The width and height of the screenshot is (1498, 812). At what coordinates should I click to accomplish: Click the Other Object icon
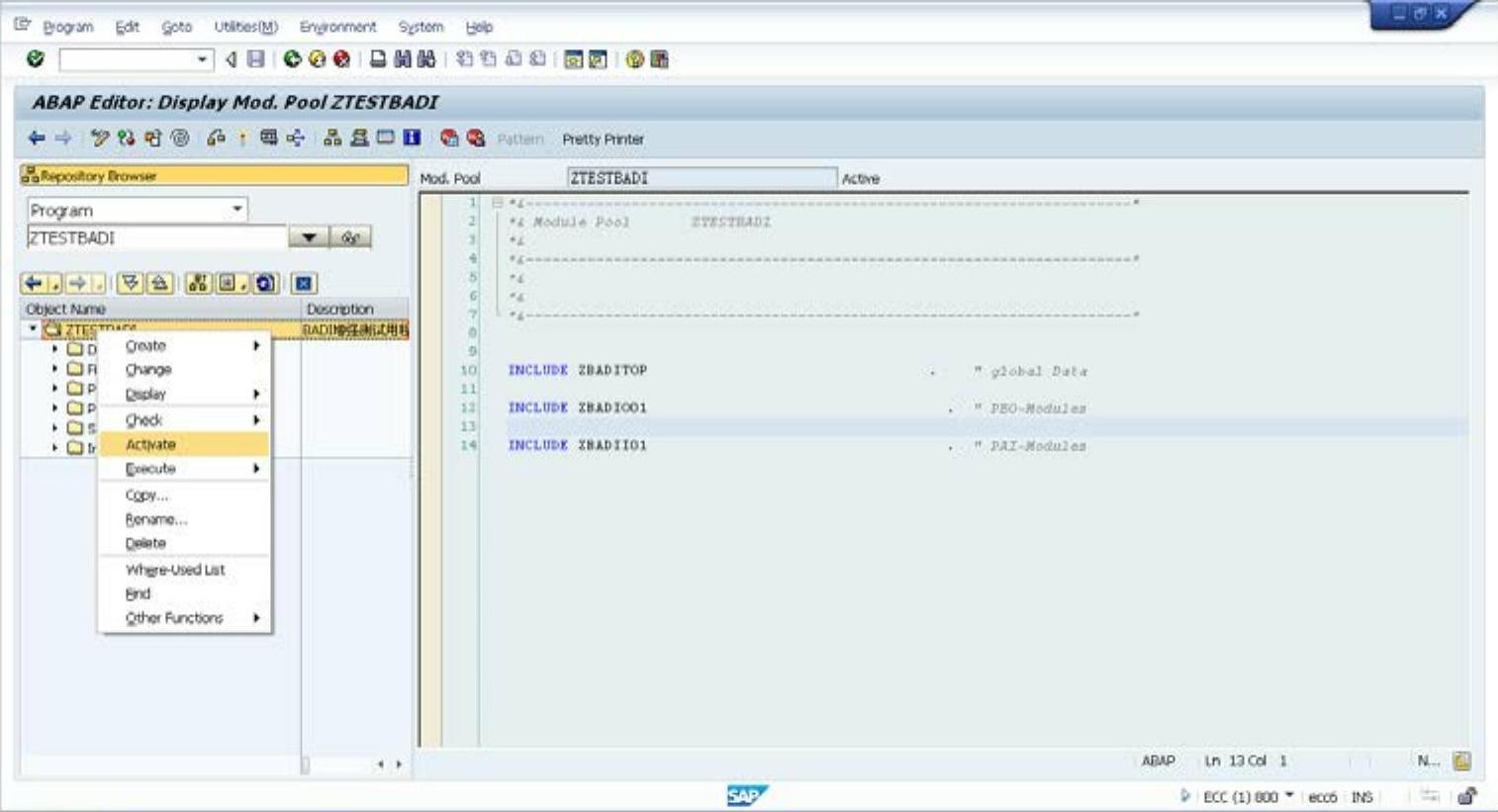(x=152, y=138)
